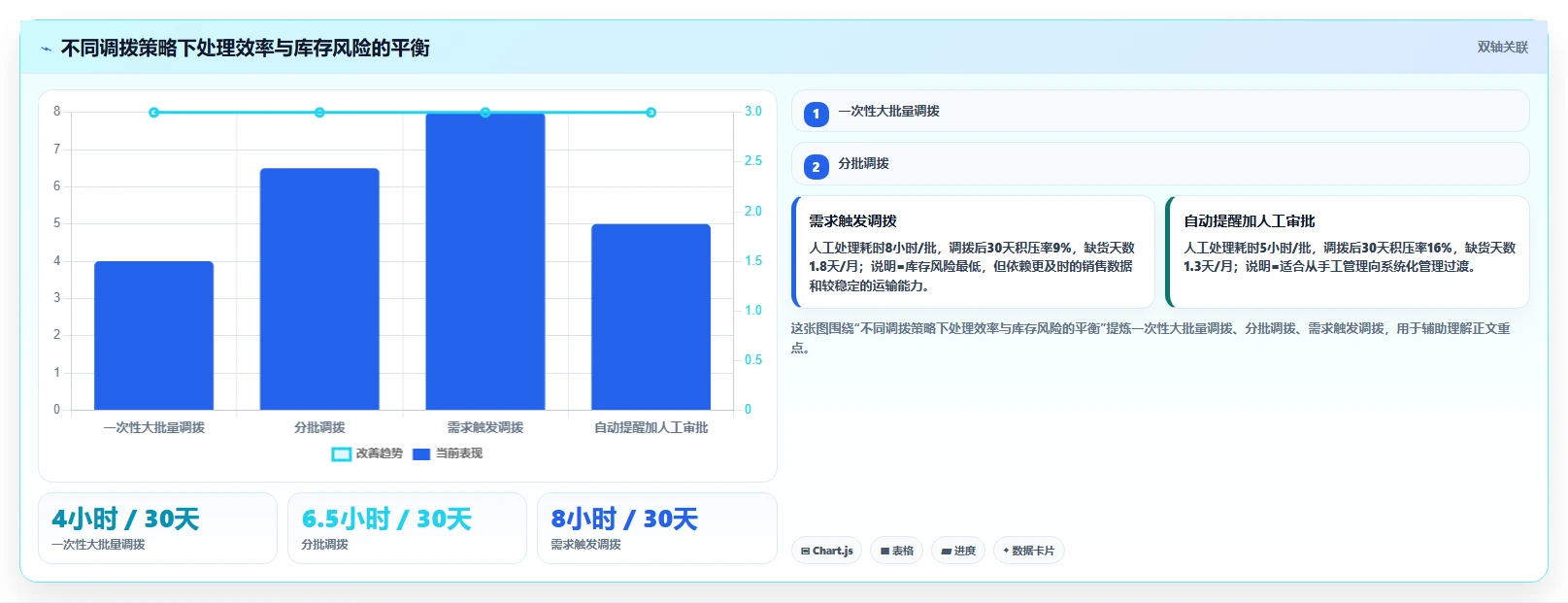
Task: Select the 数据卡片 tag
Action: click(1028, 551)
